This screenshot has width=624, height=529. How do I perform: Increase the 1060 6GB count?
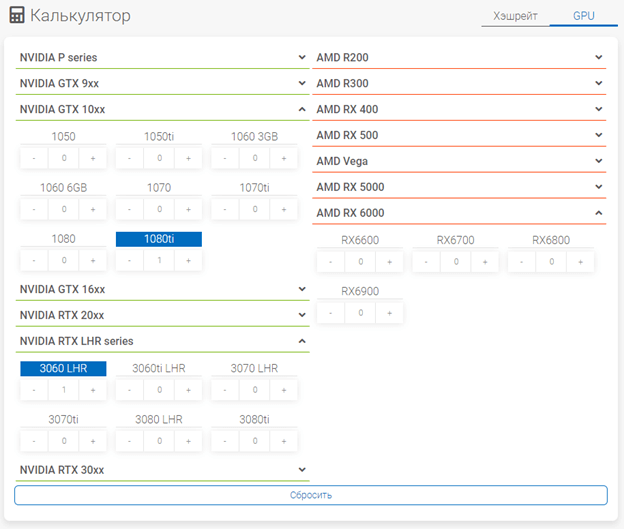pos(93,209)
